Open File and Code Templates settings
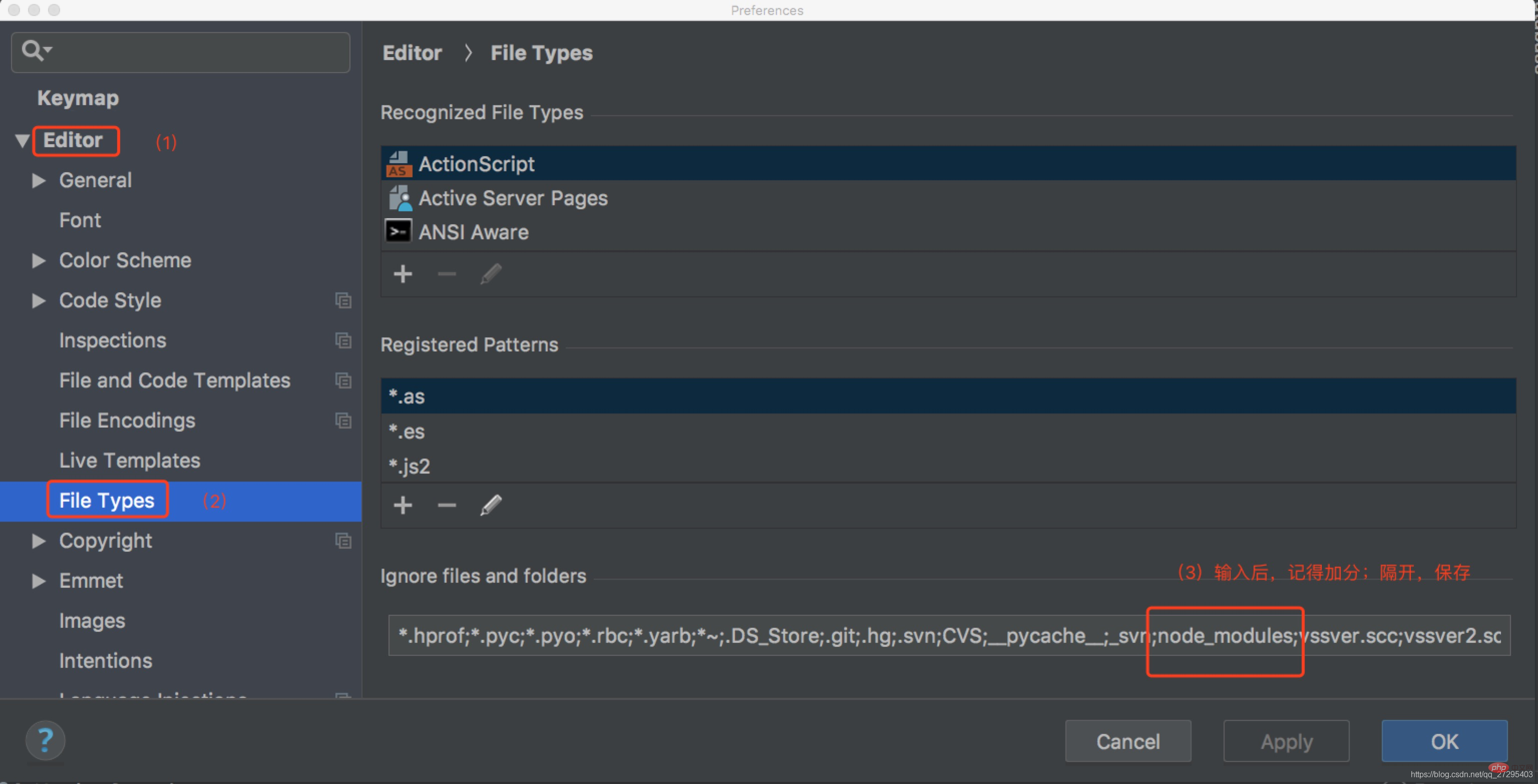The image size is (1538, 784). (174, 380)
